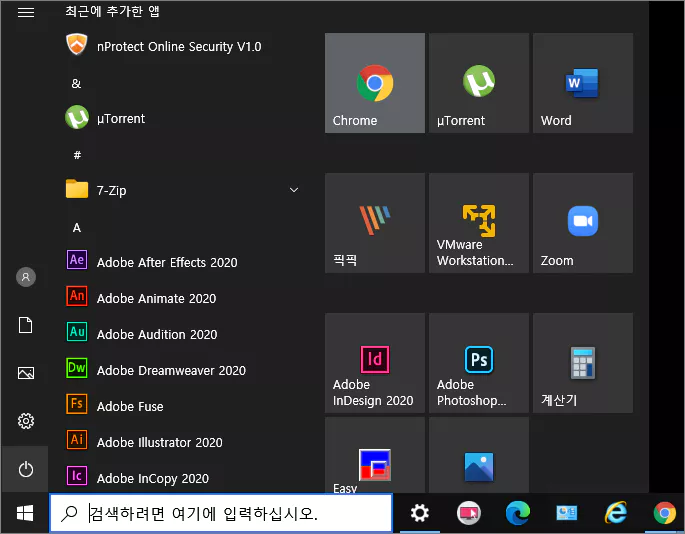Expand the hamburger menu at top

coord(26,12)
